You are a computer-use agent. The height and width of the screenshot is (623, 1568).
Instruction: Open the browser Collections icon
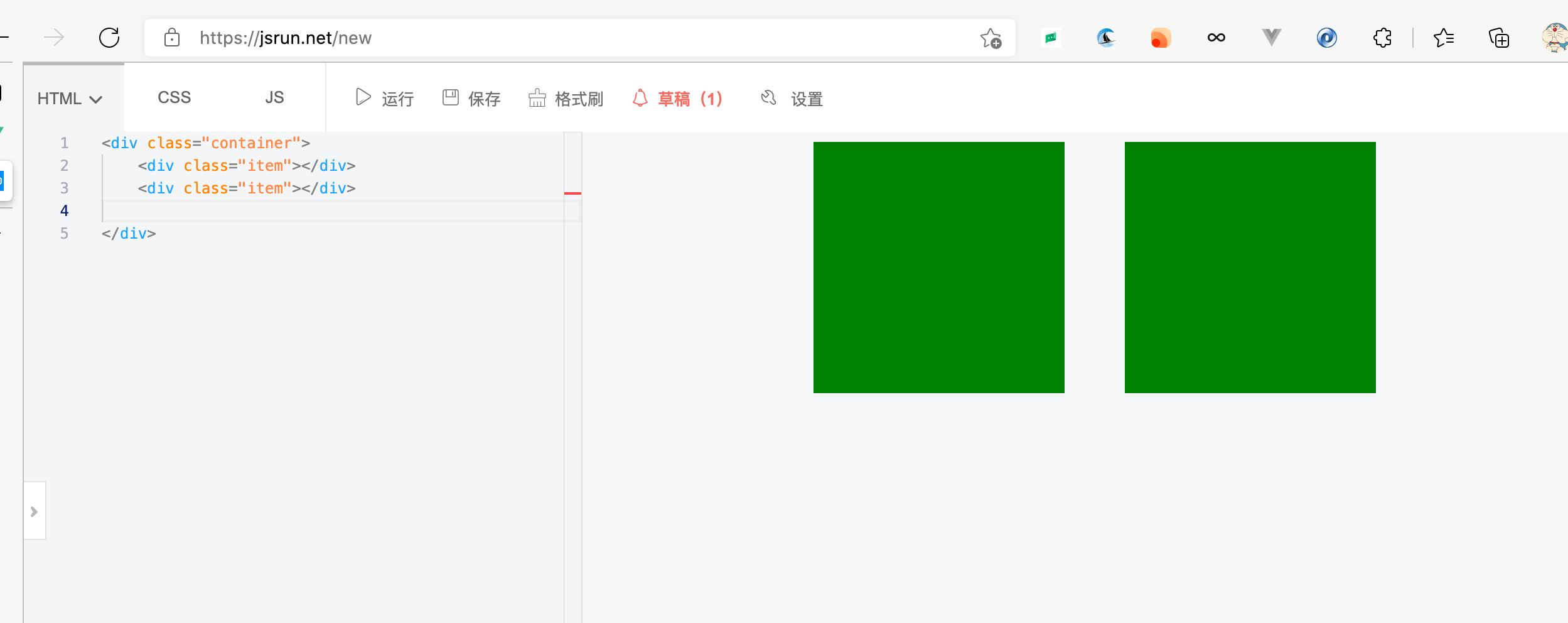click(1499, 38)
